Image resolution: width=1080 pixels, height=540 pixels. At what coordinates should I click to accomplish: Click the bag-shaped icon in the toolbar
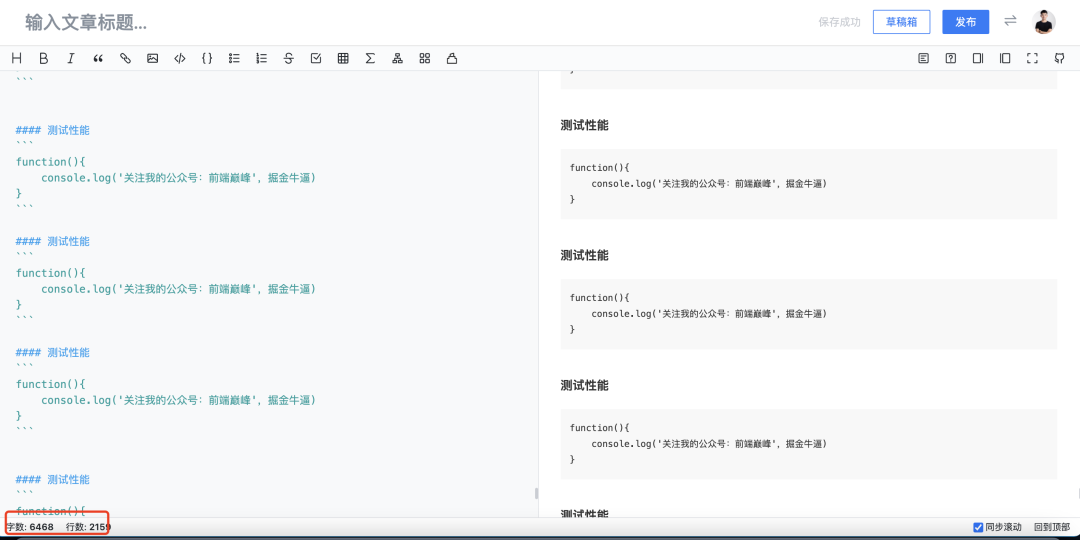click(452, 59)
